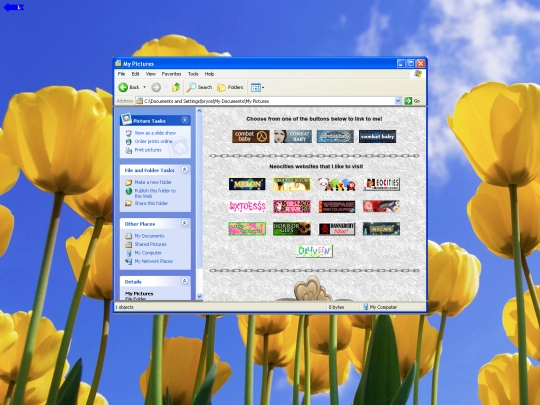
Task: Close the My Pictures window
Action: click(421, 63)
